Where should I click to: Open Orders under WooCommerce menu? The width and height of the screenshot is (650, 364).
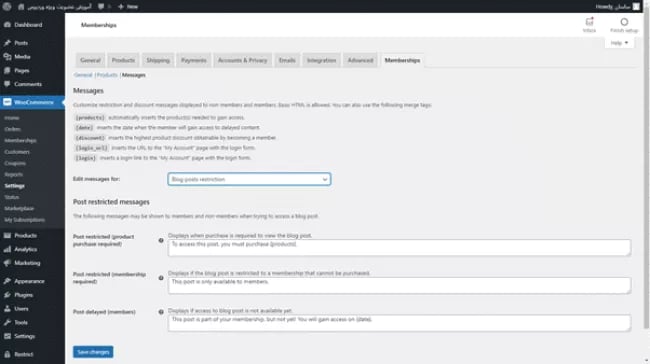pos(12,129)
